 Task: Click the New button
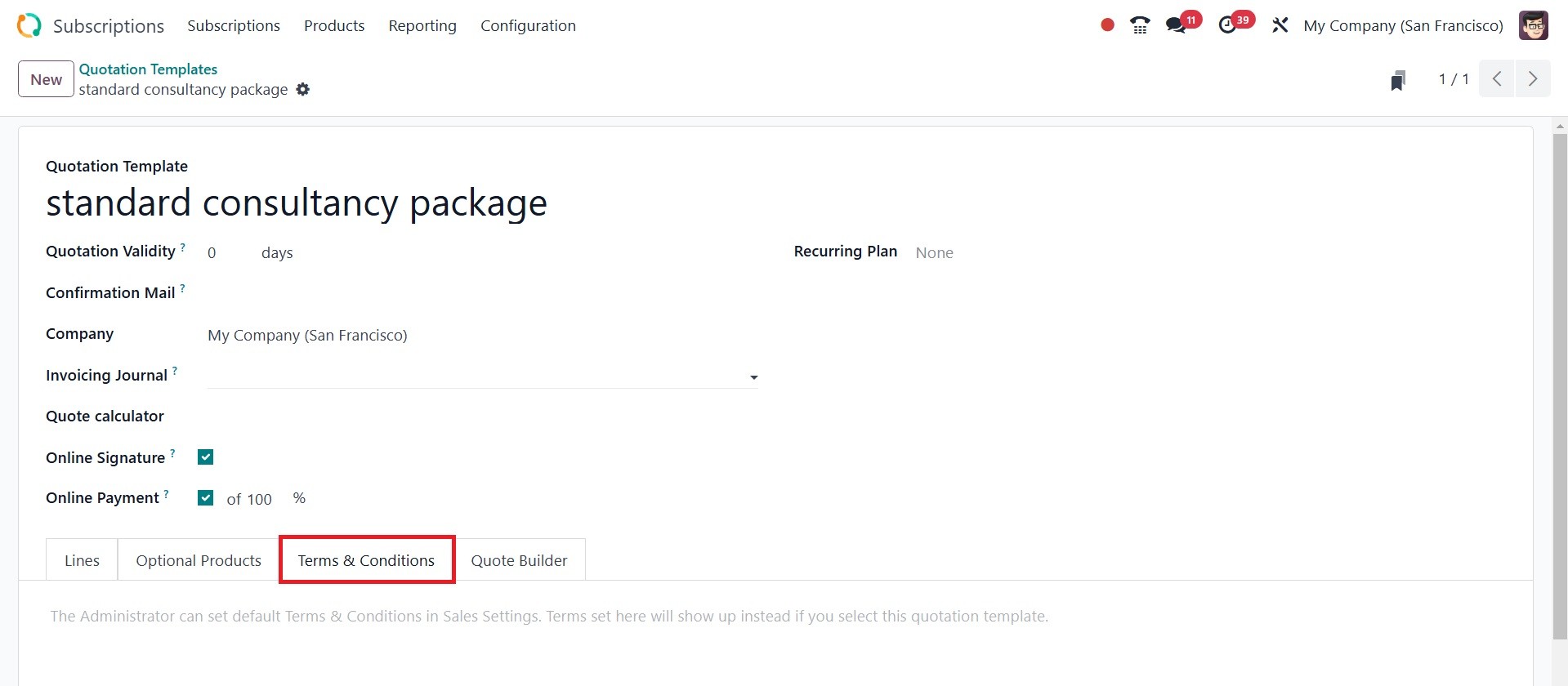[46, 79]
